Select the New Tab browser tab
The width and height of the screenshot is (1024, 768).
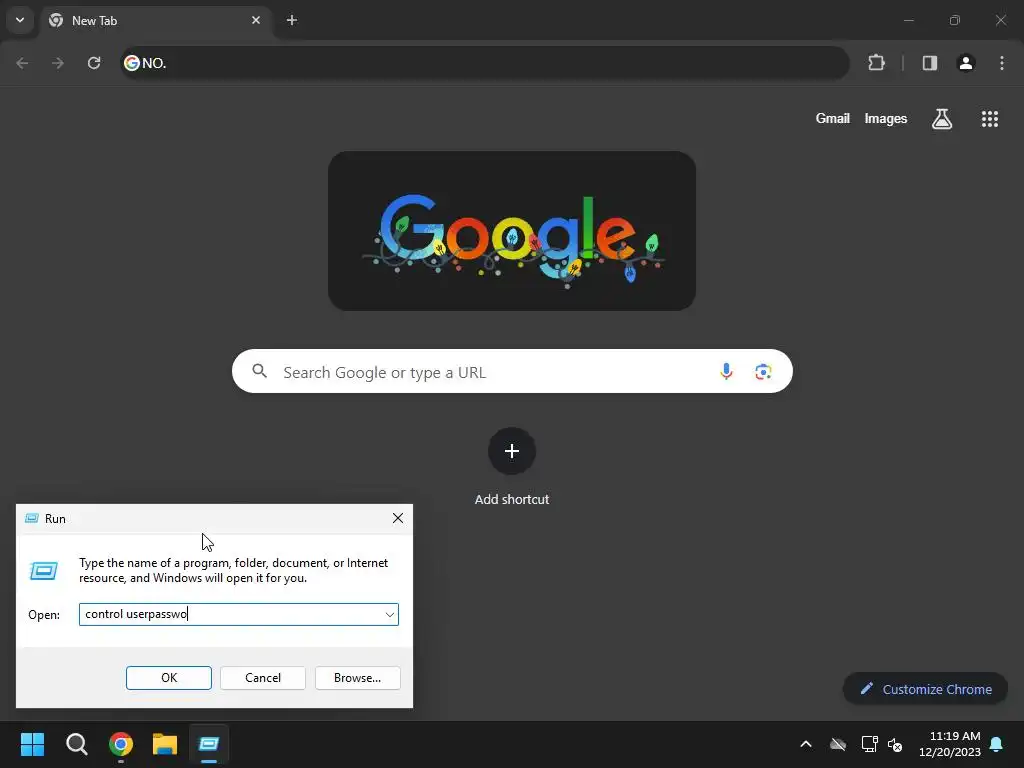[155, 20]
